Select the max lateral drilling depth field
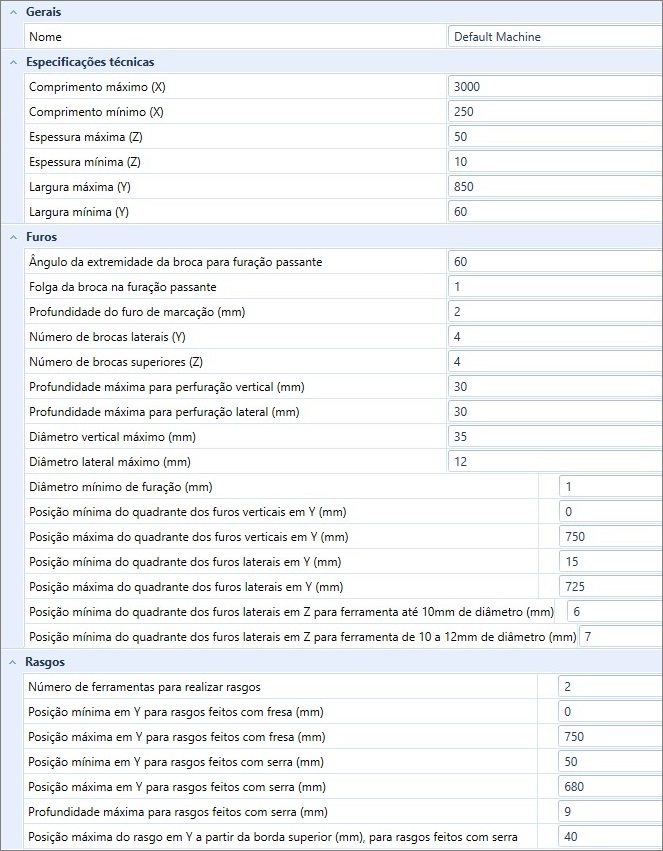 (556, 411)
